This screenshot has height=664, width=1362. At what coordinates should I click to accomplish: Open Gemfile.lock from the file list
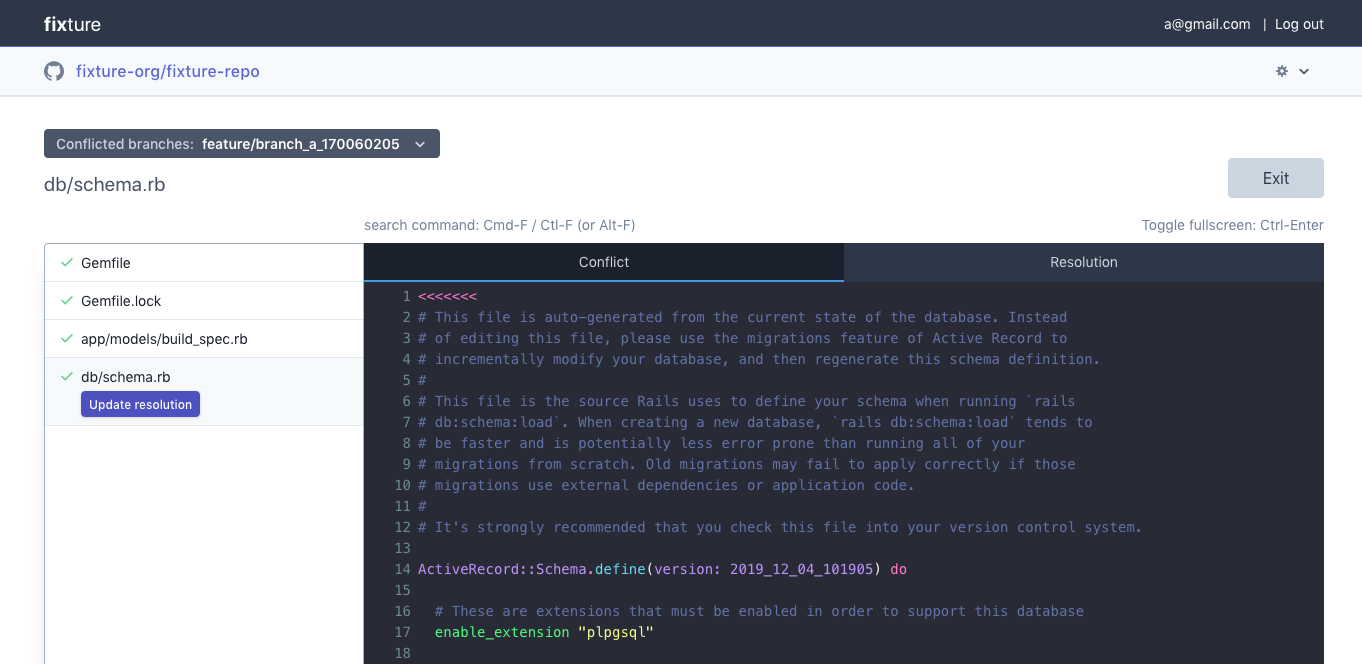pyautogui.click(x=121, y=301)
